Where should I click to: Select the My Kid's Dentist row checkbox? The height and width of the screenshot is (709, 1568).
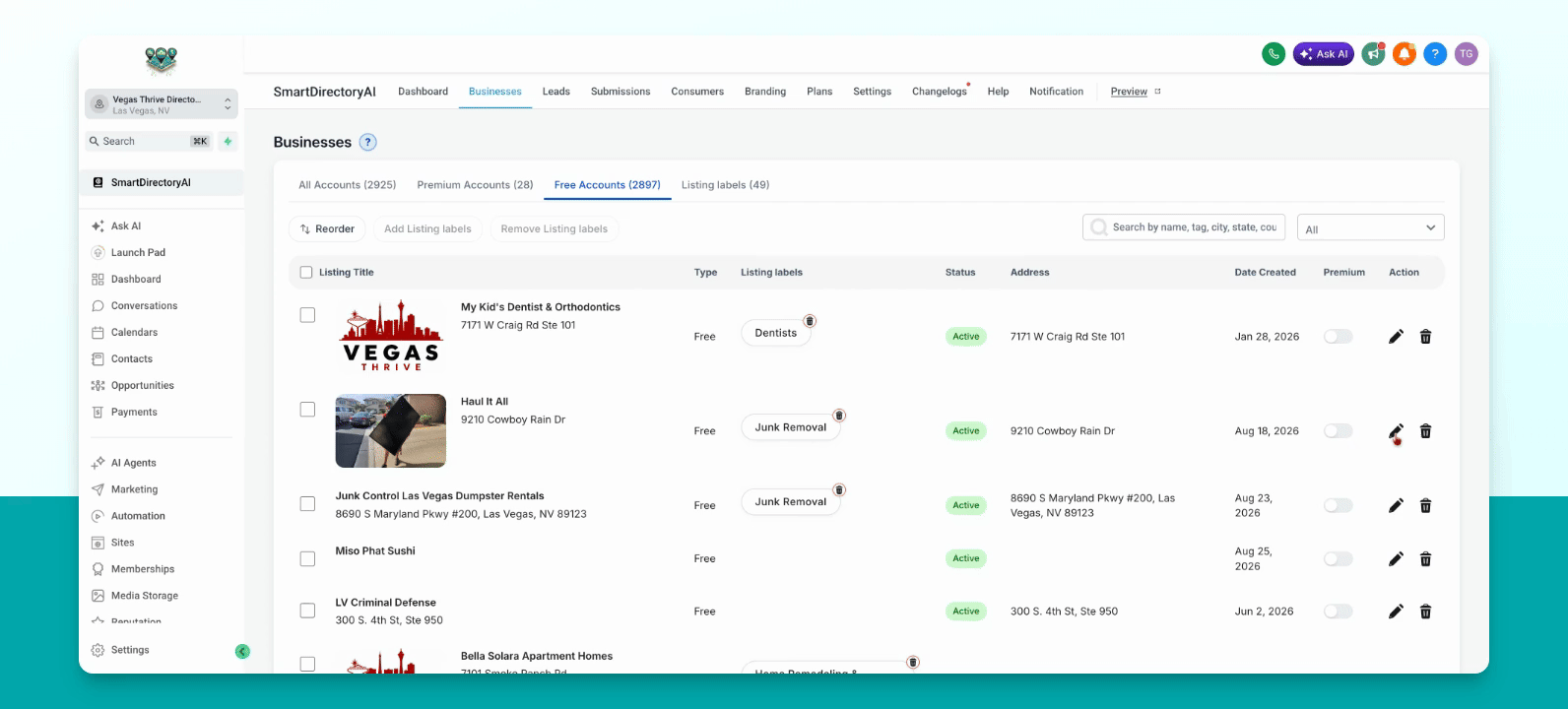coord(307,315)
